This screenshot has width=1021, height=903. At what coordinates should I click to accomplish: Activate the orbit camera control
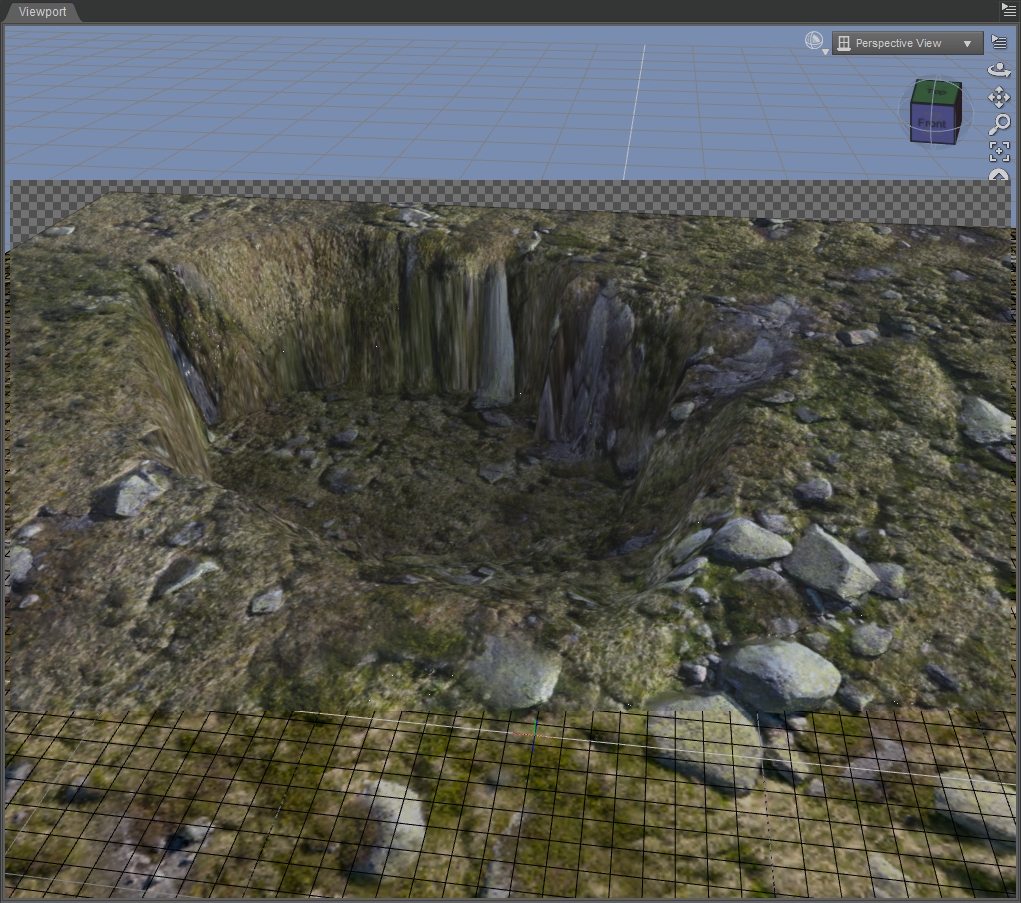[x=999, y=70]
